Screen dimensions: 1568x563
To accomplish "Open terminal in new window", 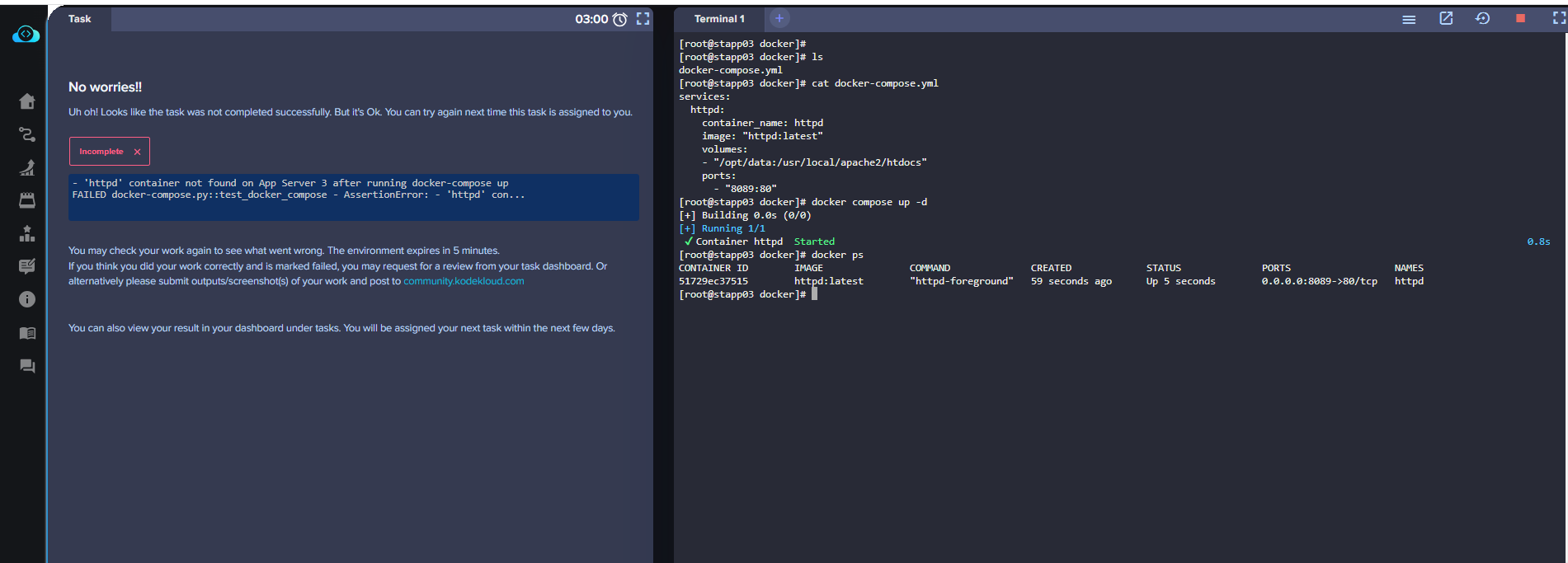I will [x=1446, y=18].
